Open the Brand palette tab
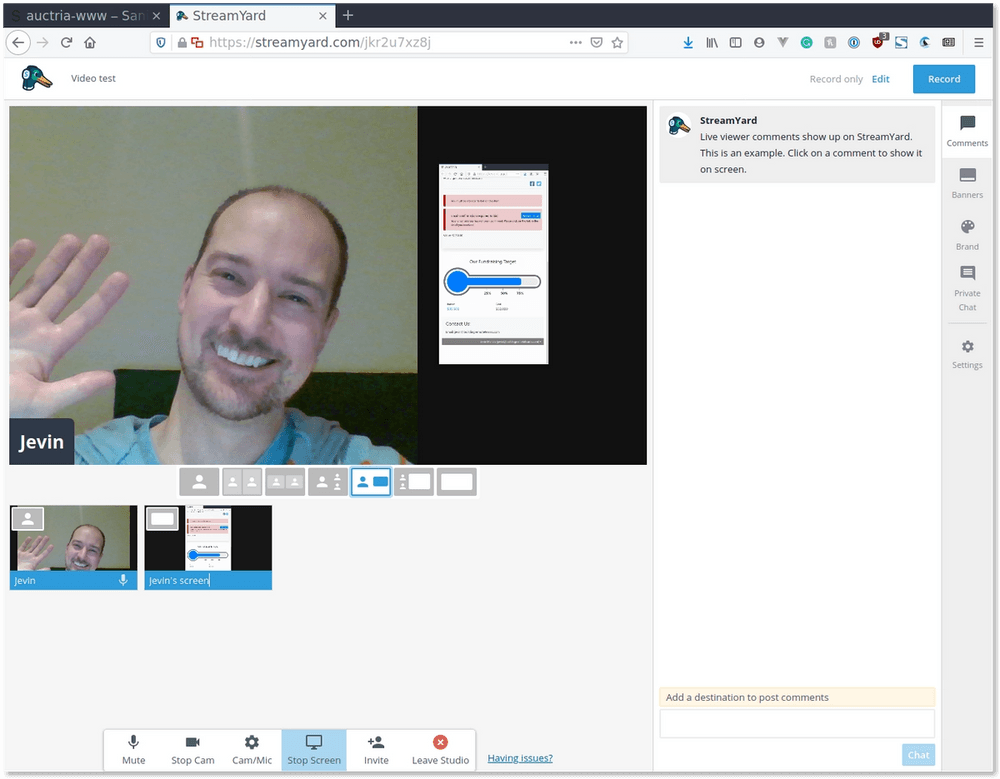Viewport: 1000px width, 779px height. [967, 235]
